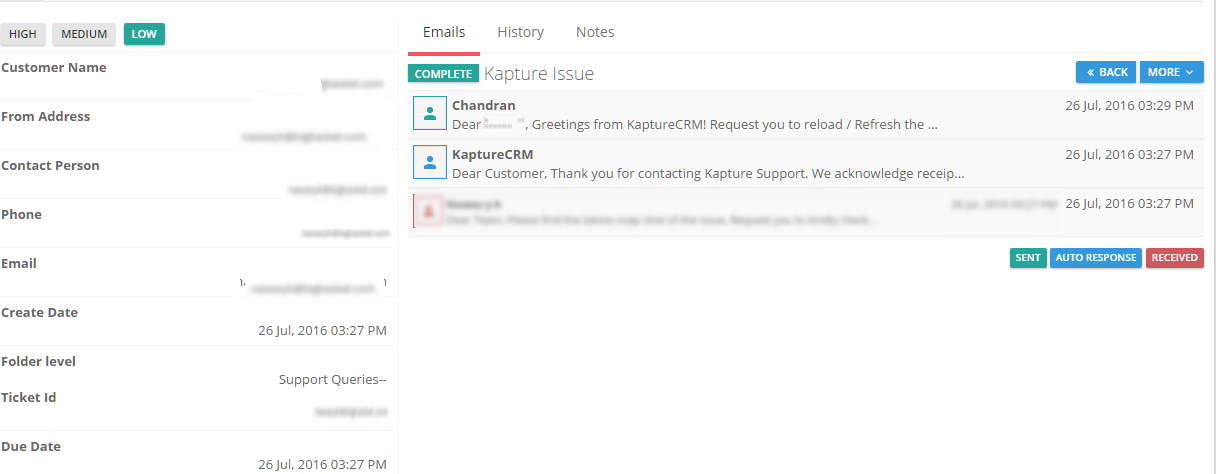
Task: Open the KaptureCRM auto response email
Action: (x=806, y=164)
